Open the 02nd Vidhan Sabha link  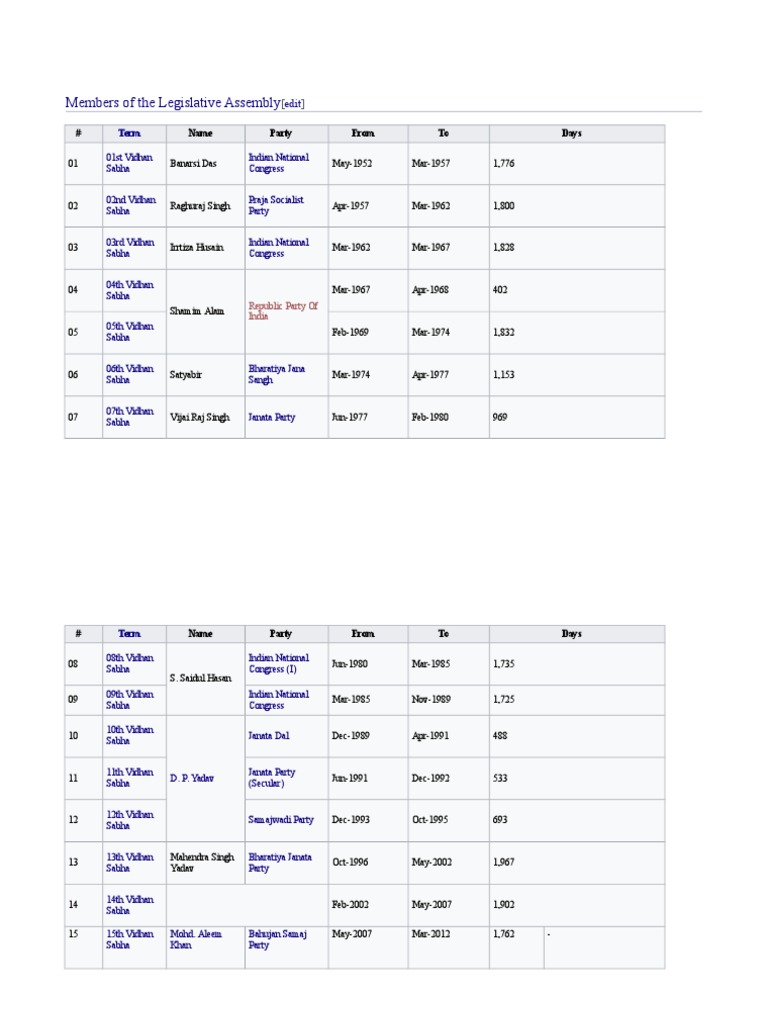coord(130,206)
